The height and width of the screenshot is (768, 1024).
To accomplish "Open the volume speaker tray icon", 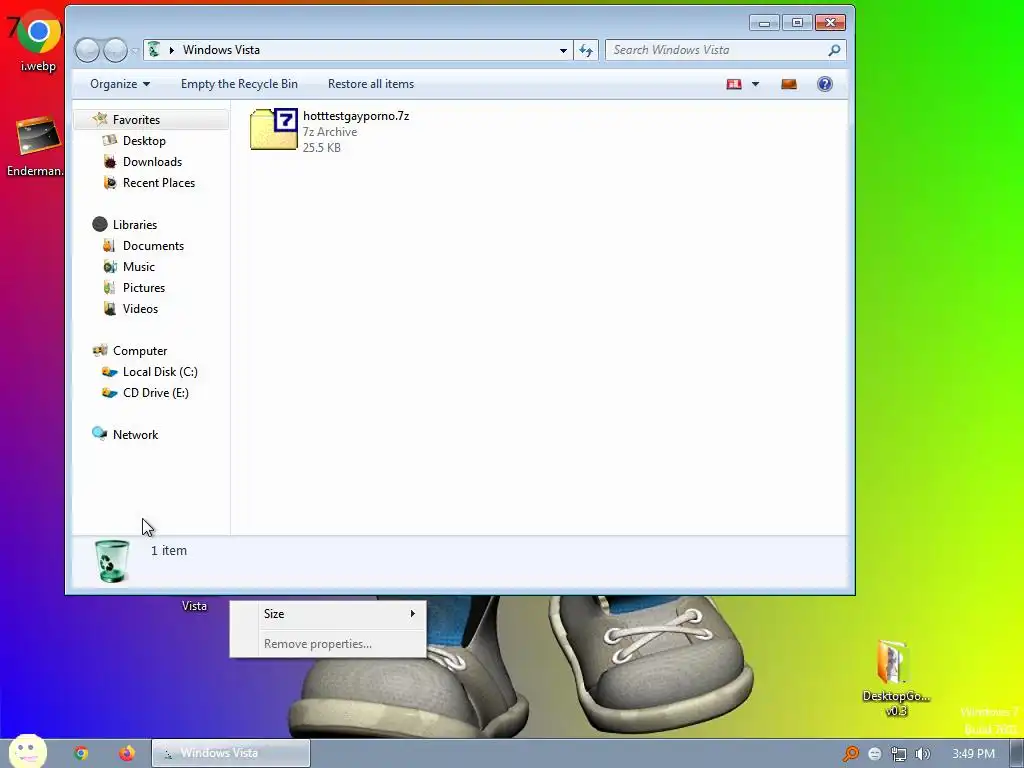I will click(x=923, y=754).
